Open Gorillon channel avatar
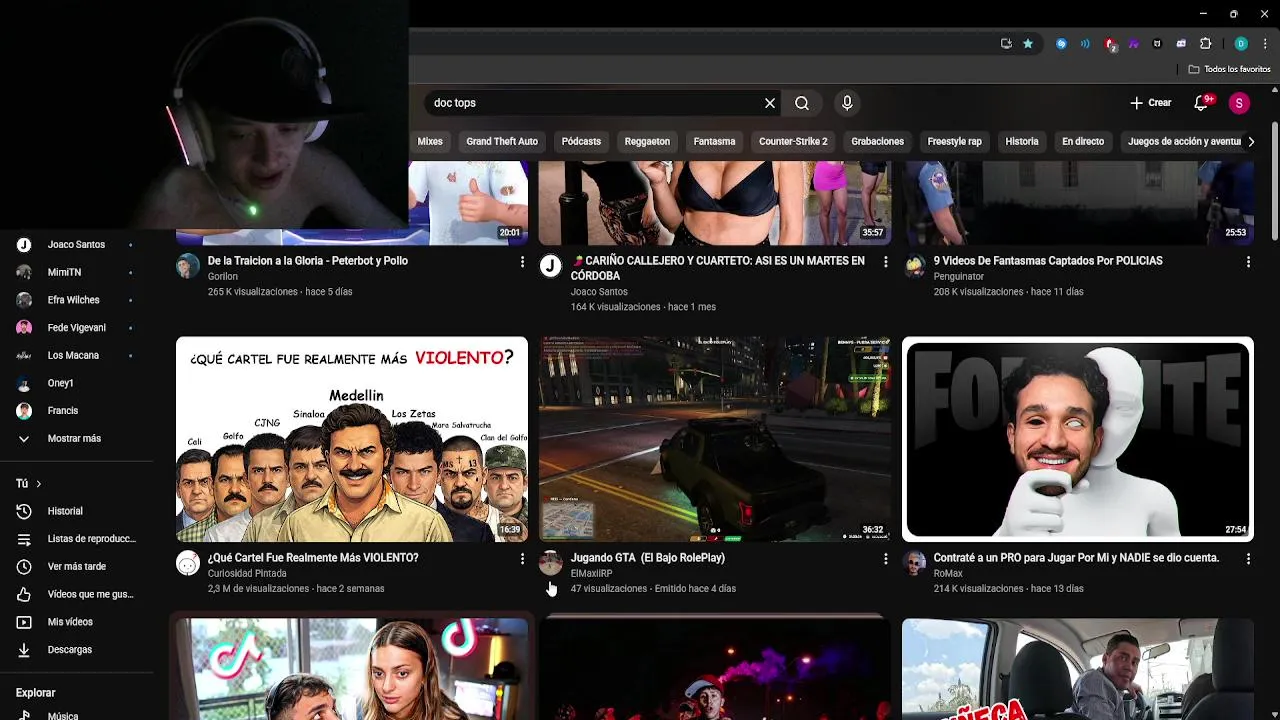The image size is (1280, 720). coord(188,266)
